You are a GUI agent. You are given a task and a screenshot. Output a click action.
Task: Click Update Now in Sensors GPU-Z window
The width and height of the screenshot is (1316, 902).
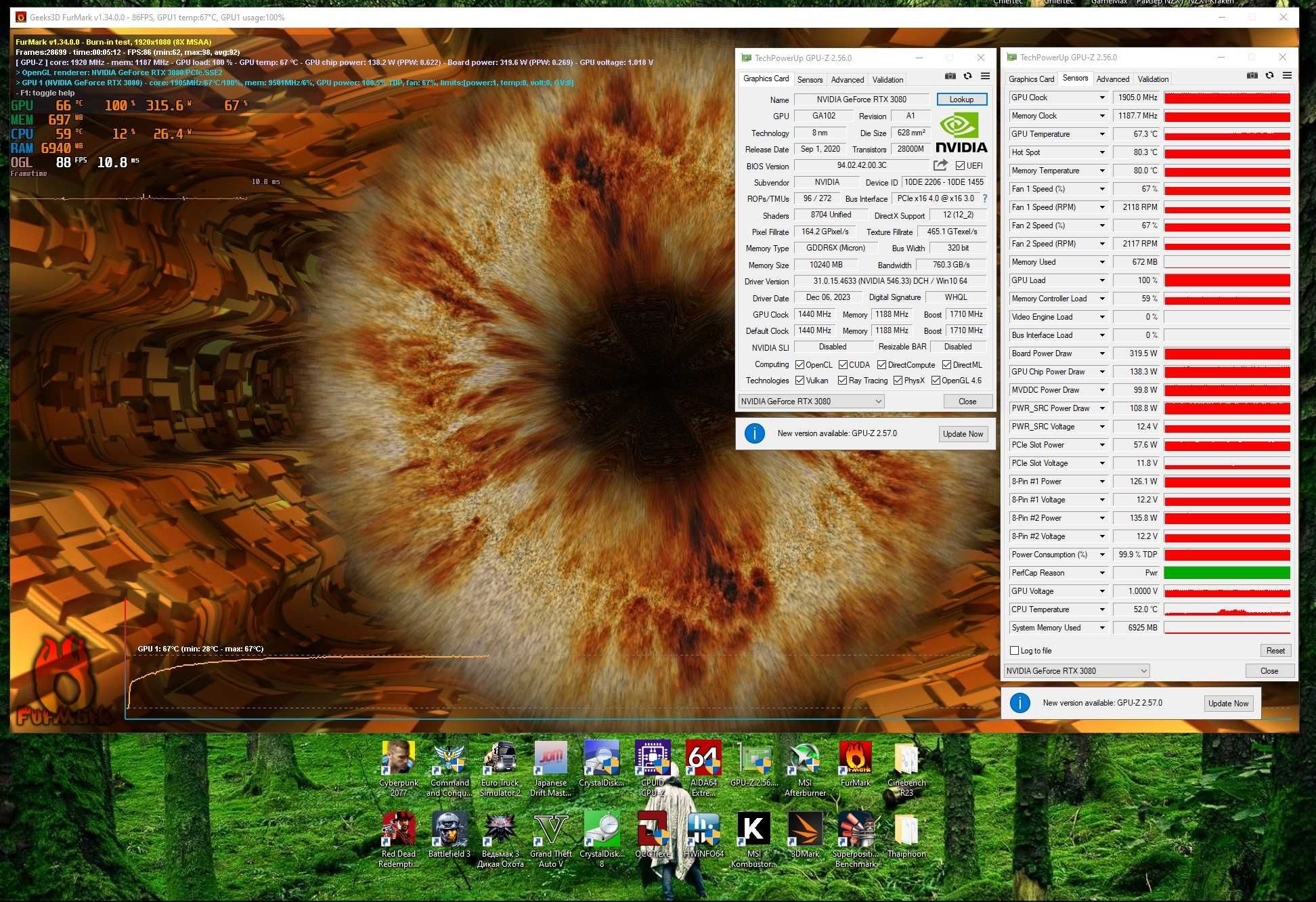(x=1228, y=704)
